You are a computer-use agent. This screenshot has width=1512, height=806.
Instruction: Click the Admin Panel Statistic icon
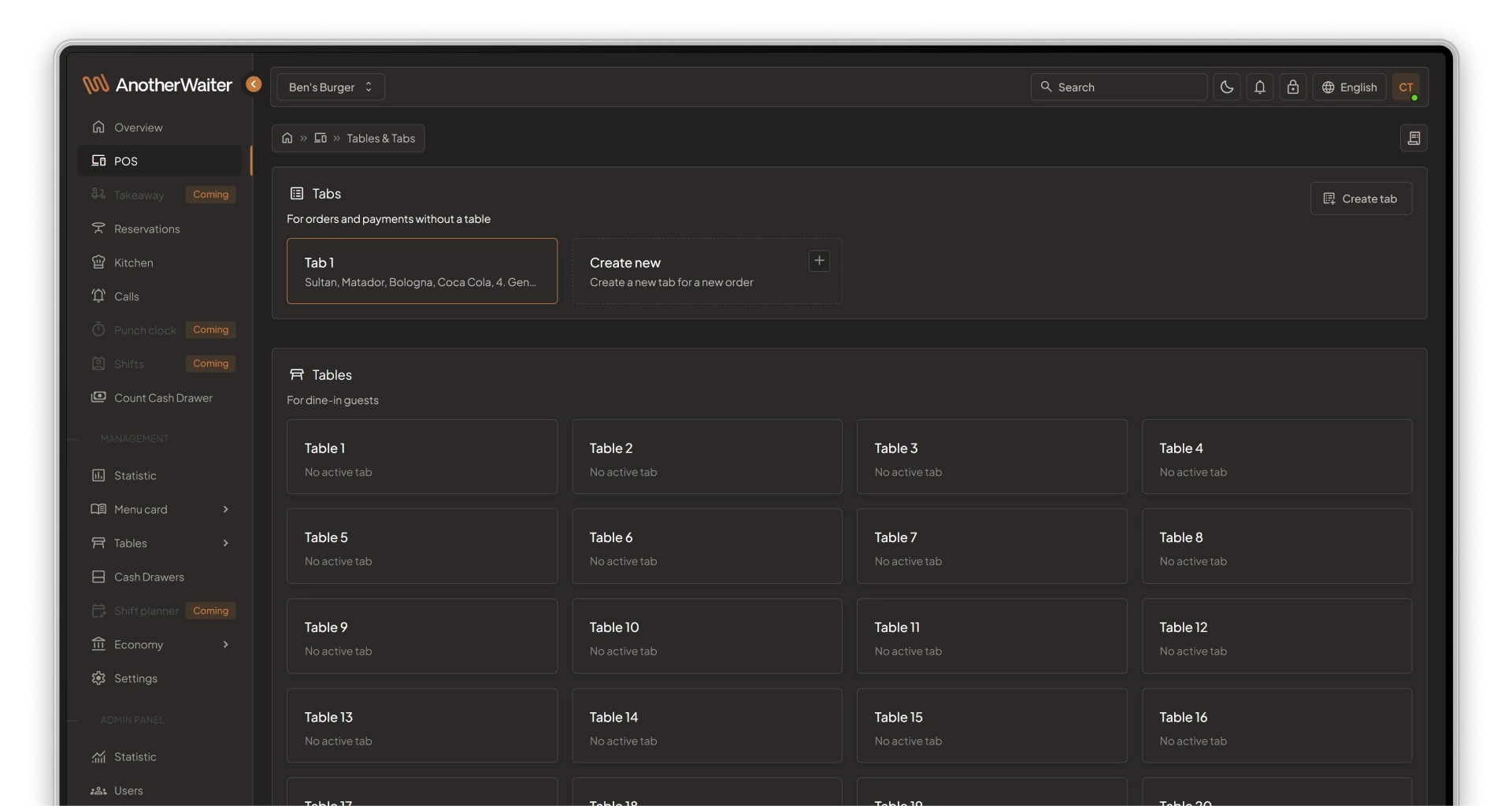click(x=98, y=756)
